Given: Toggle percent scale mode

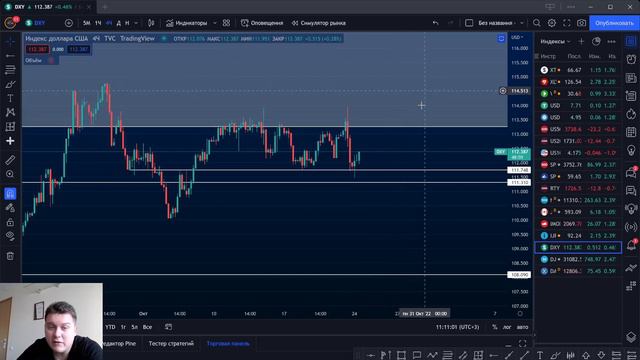Looking at the screenshot, I should click(495, 327).
